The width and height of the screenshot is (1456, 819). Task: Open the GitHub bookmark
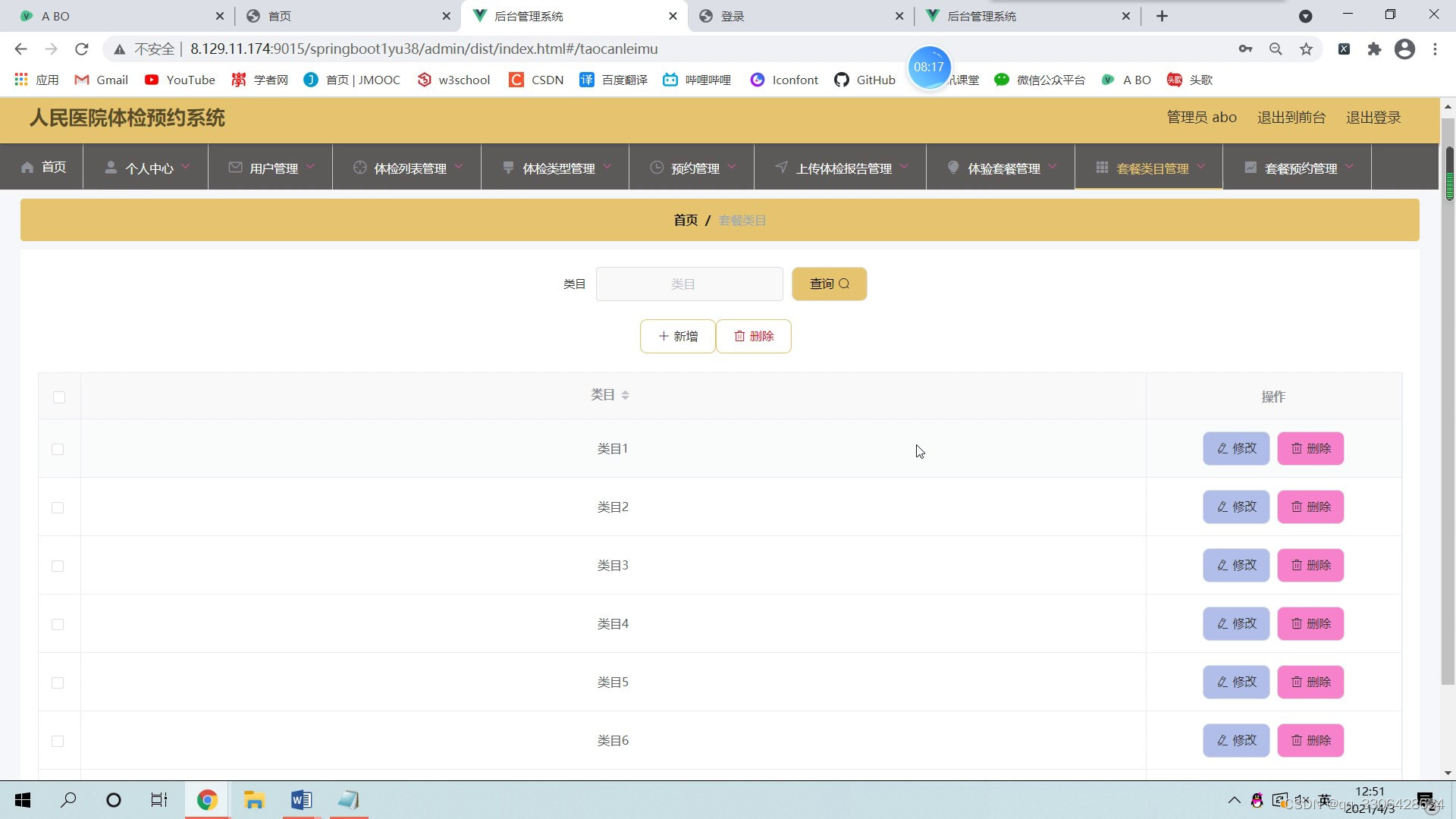pyautogui.click(x=864, y=80)
